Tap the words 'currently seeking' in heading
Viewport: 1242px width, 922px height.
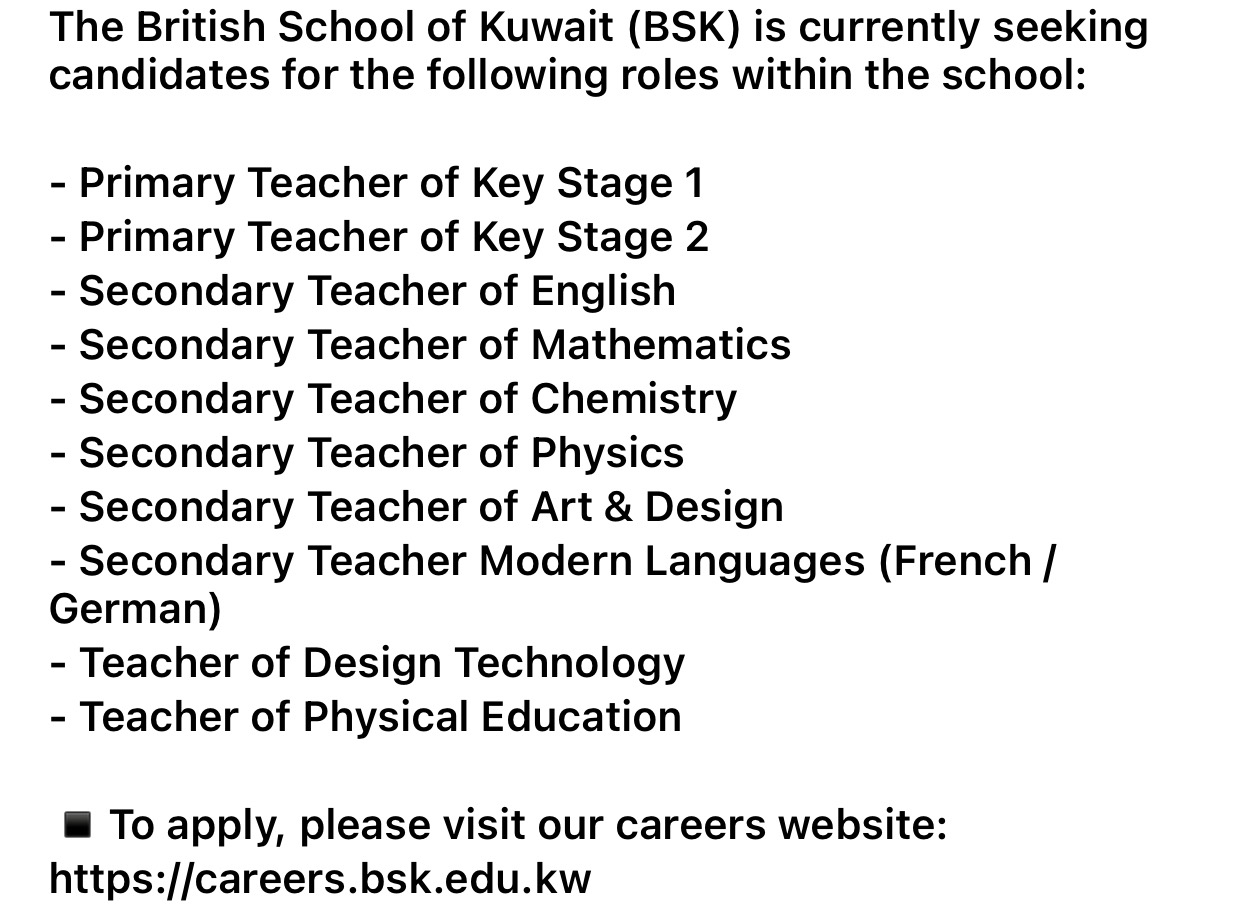point(973,27)
